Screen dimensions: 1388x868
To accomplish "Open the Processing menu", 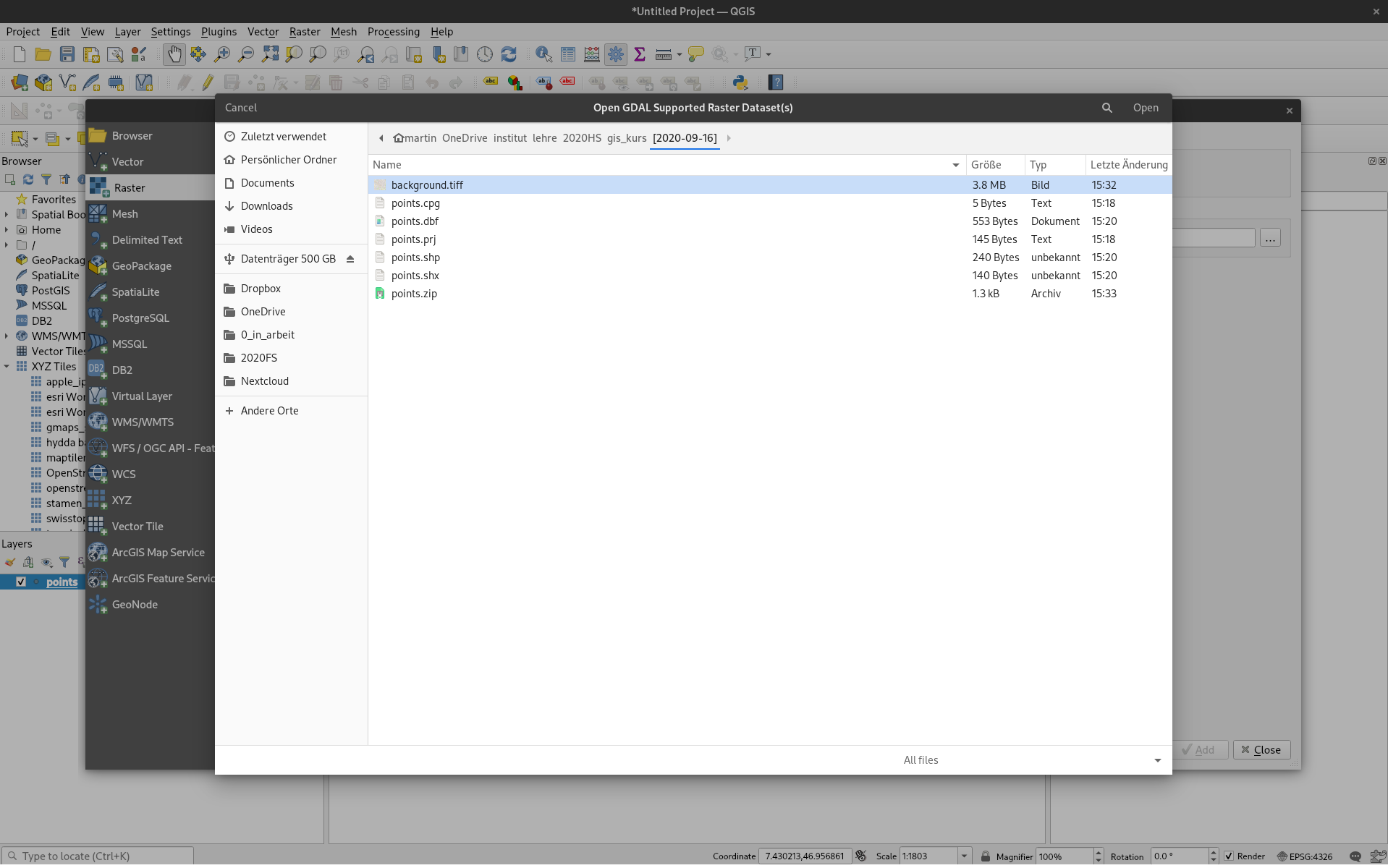I will pos(393,32).
